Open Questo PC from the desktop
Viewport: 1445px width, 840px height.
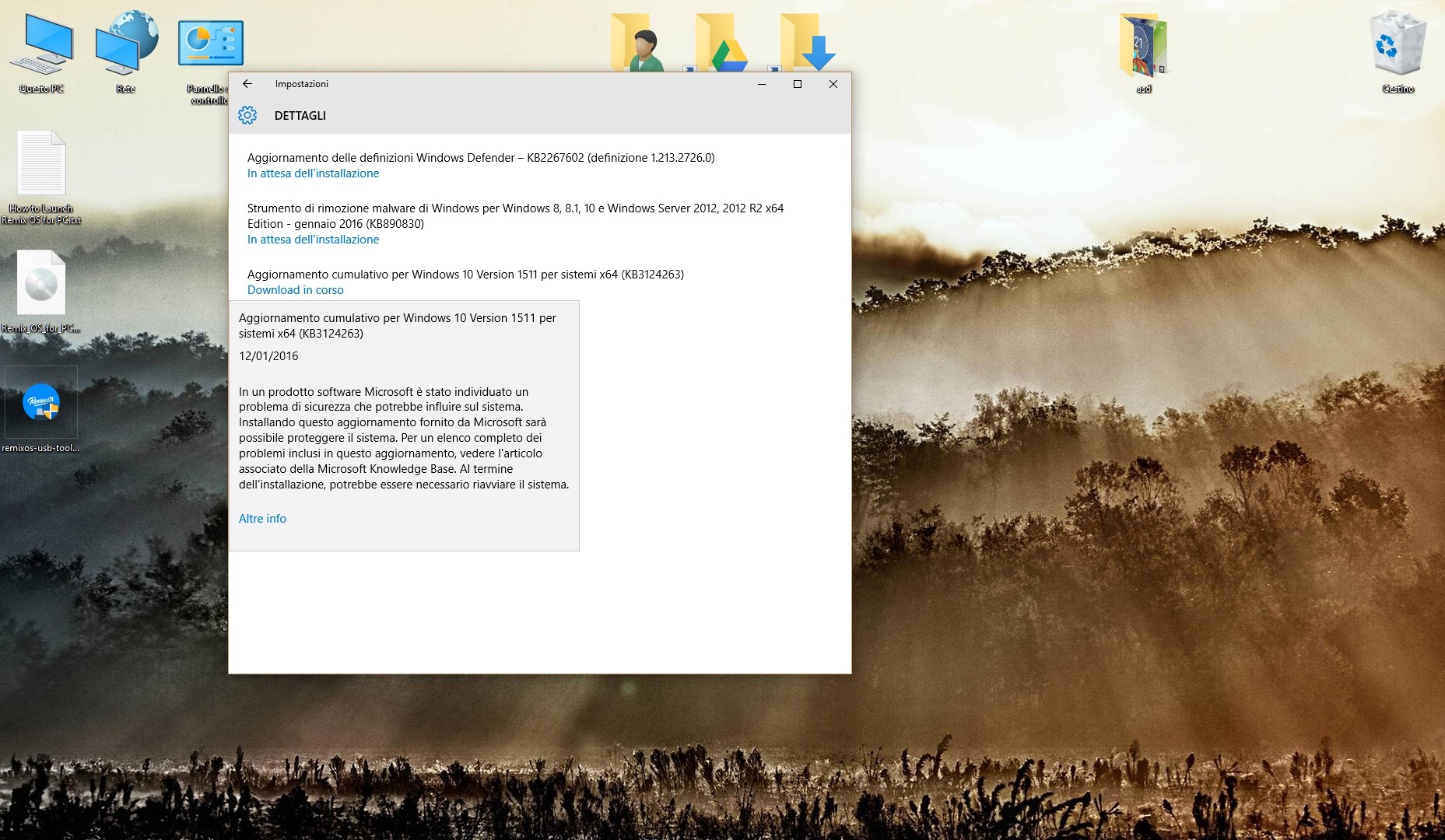pos(41,43)
